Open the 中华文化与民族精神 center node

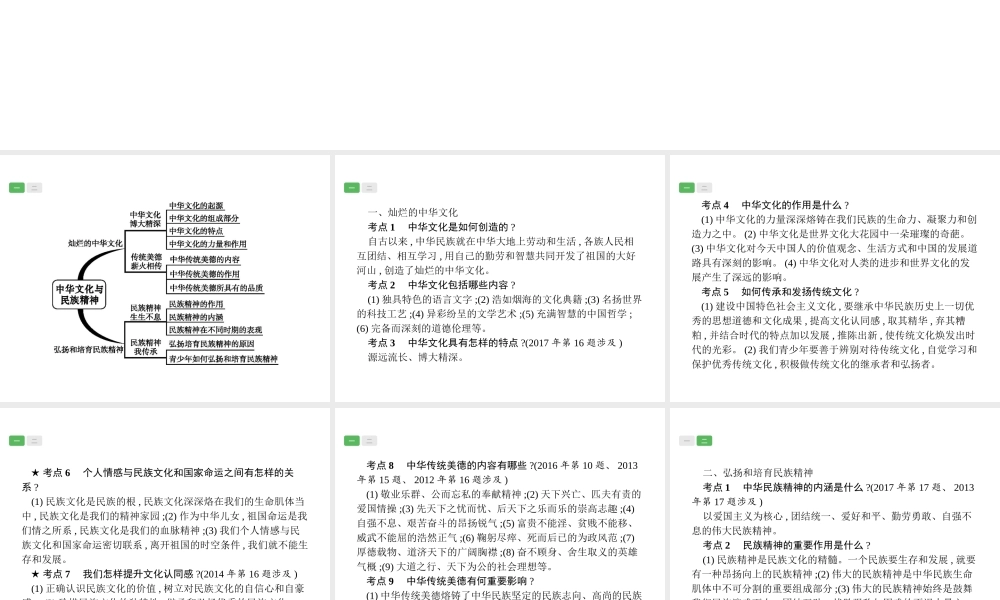pyautogui.click(x=79, y=295)
